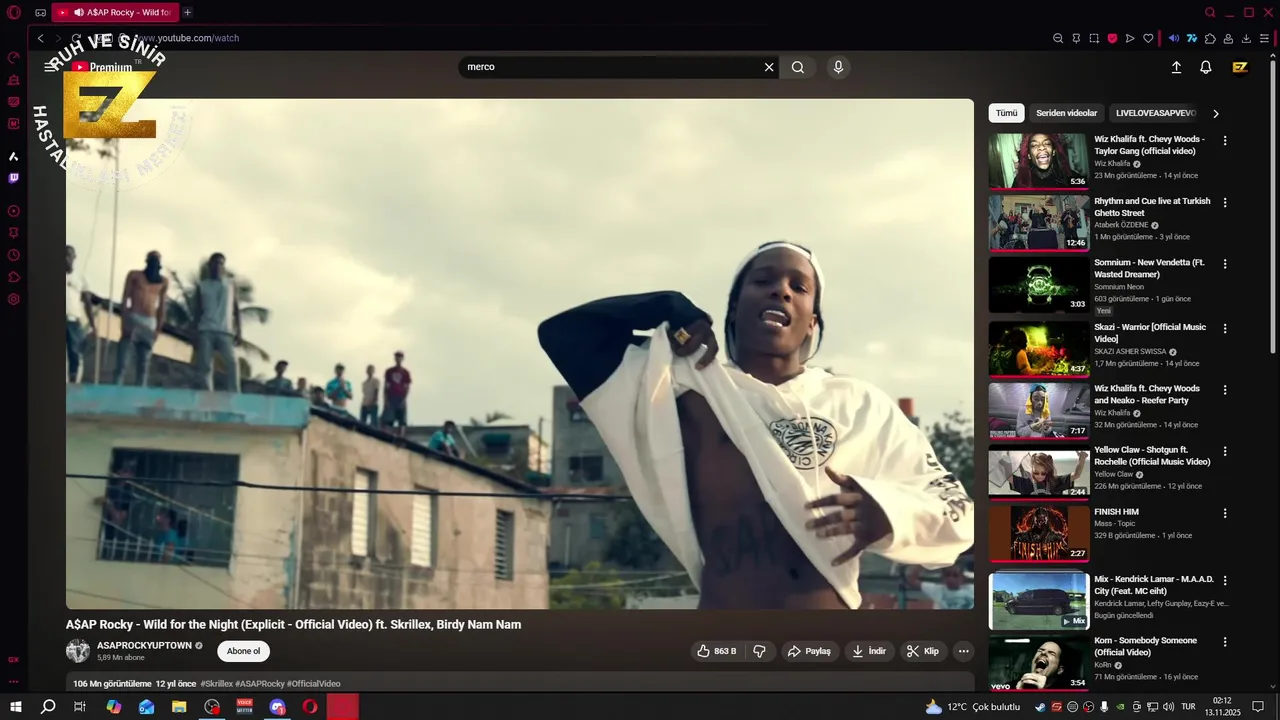Open Easy Setup sliders icon
This screenshot has width=1280, height=720.
pos(1264,38)
